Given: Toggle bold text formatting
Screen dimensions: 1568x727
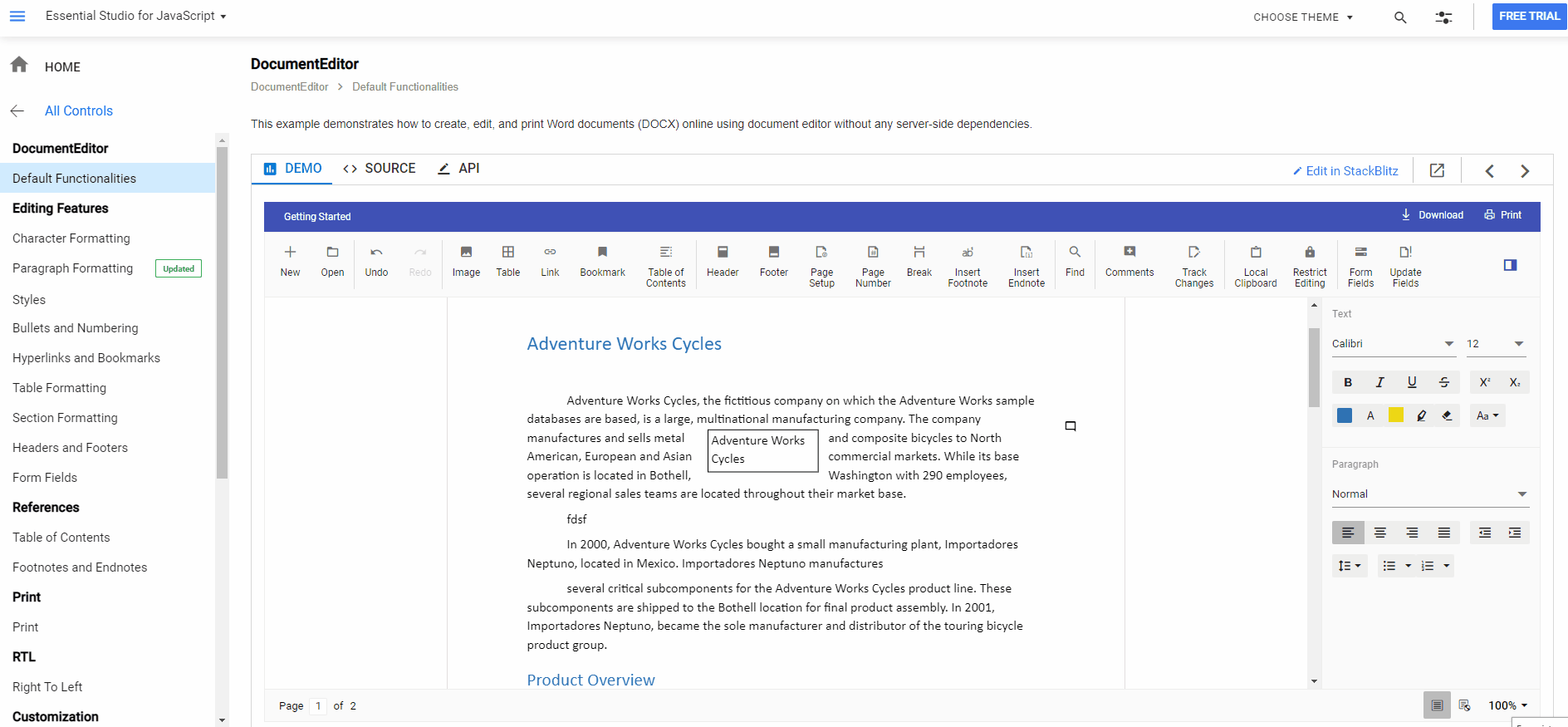Looking at the screenshot, I should [1348, 382].
